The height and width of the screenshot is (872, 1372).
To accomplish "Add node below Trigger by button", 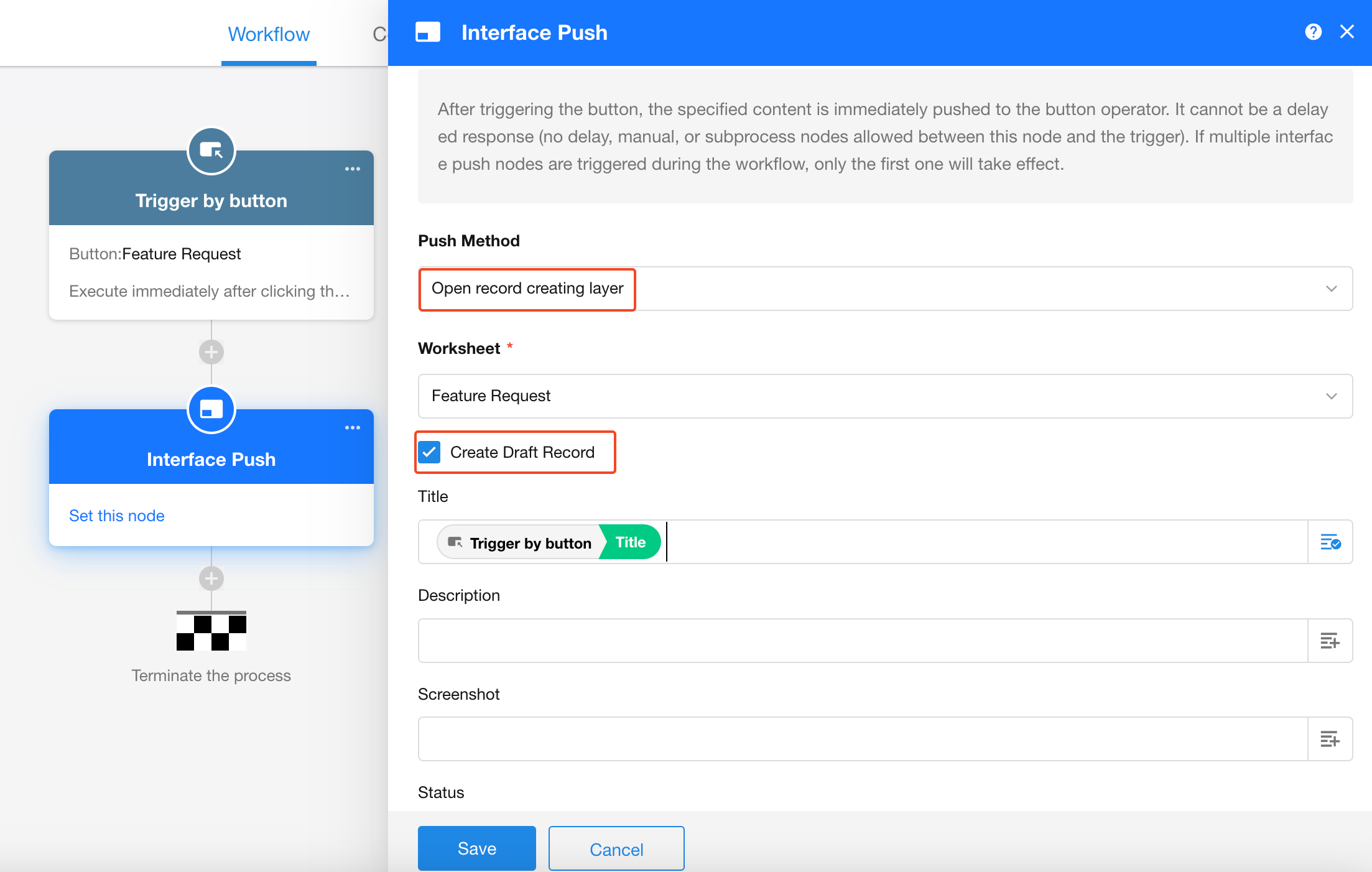I will pos(211,352).
